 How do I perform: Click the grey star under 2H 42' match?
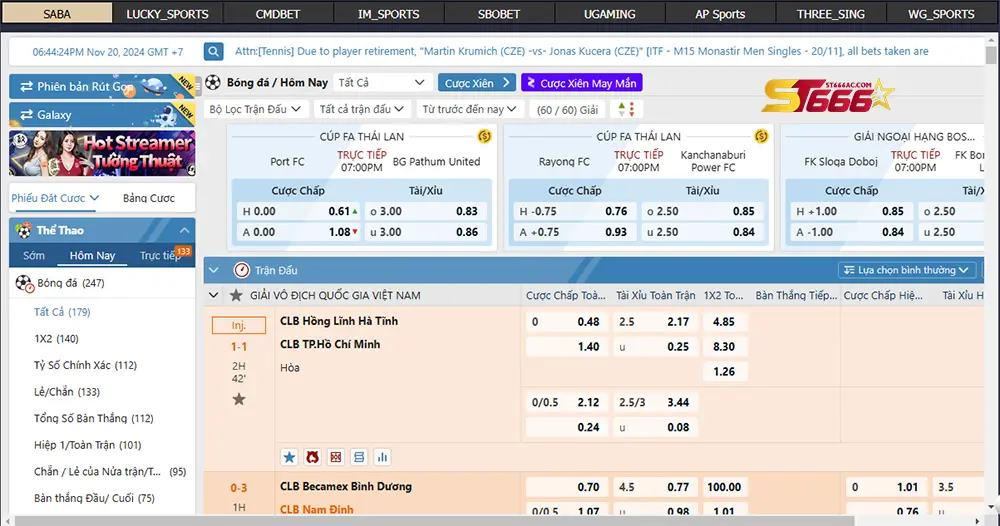pyautogui.click(x=239, y=400)
